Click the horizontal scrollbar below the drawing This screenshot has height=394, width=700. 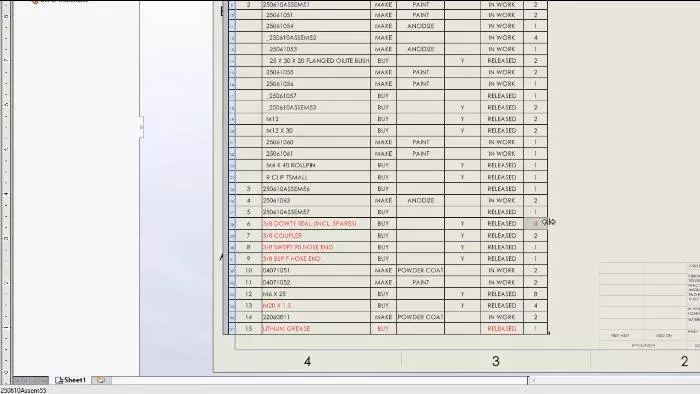pos(616,380)
